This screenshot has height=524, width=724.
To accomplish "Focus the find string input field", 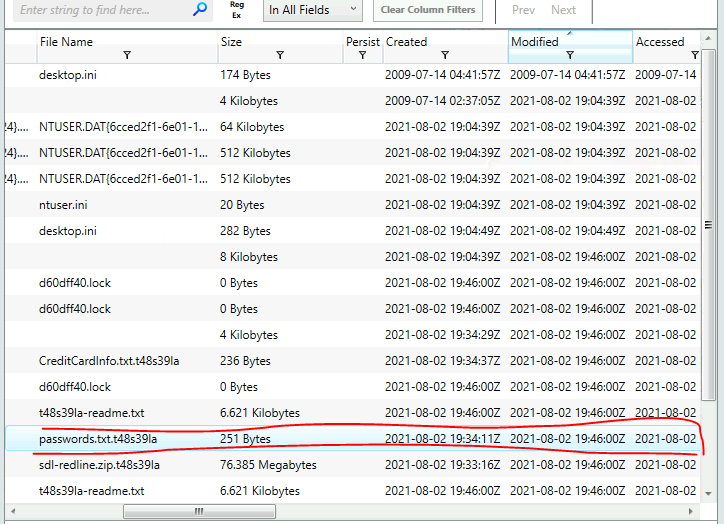I will 104,10.
